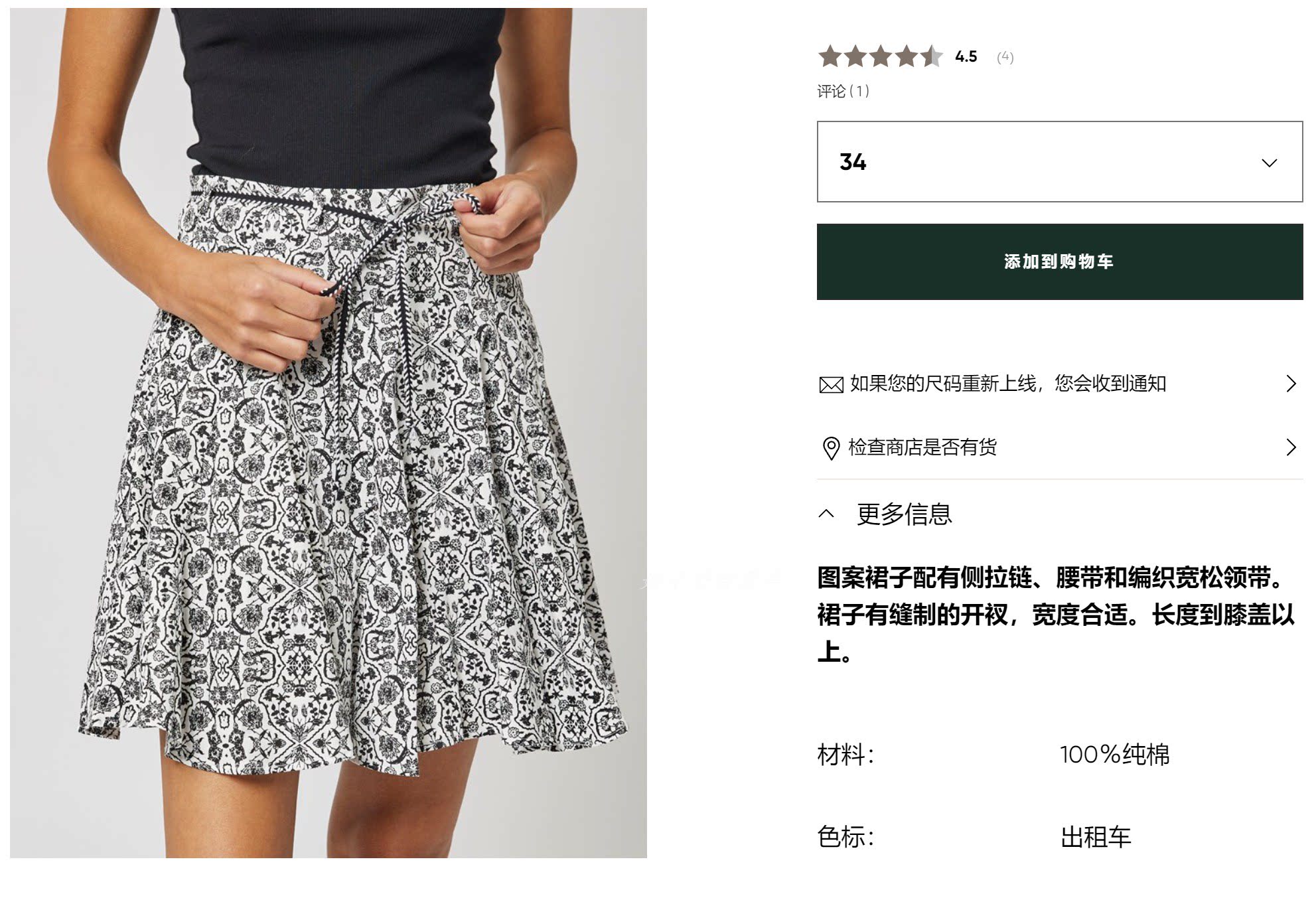
Task: Click the half-filled fifth rating star
Action: pyautogui.click(x=931, y=56)
